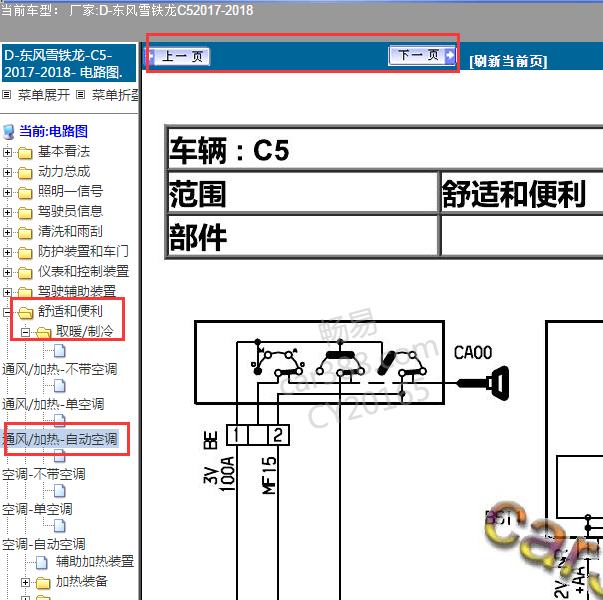This screenshot has width=603, height=600.
Task: Click the document icon above 通风/加热-单空调
Action: click(x=60, y=385)
